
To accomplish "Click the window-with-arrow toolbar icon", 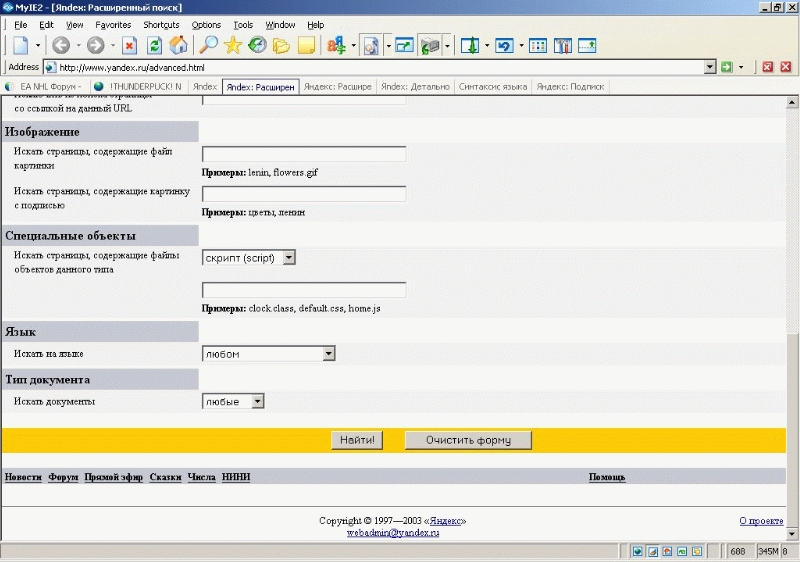I will coord(404,45).
